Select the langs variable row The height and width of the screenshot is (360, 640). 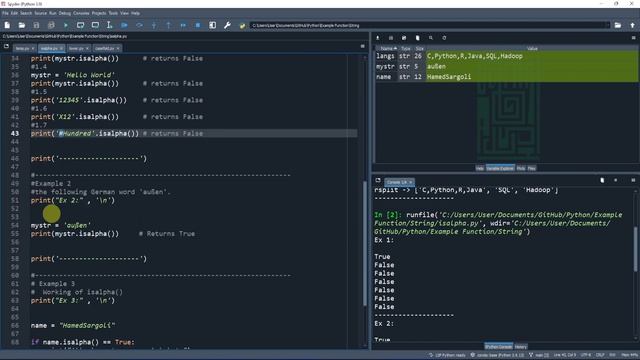point(506,56)
